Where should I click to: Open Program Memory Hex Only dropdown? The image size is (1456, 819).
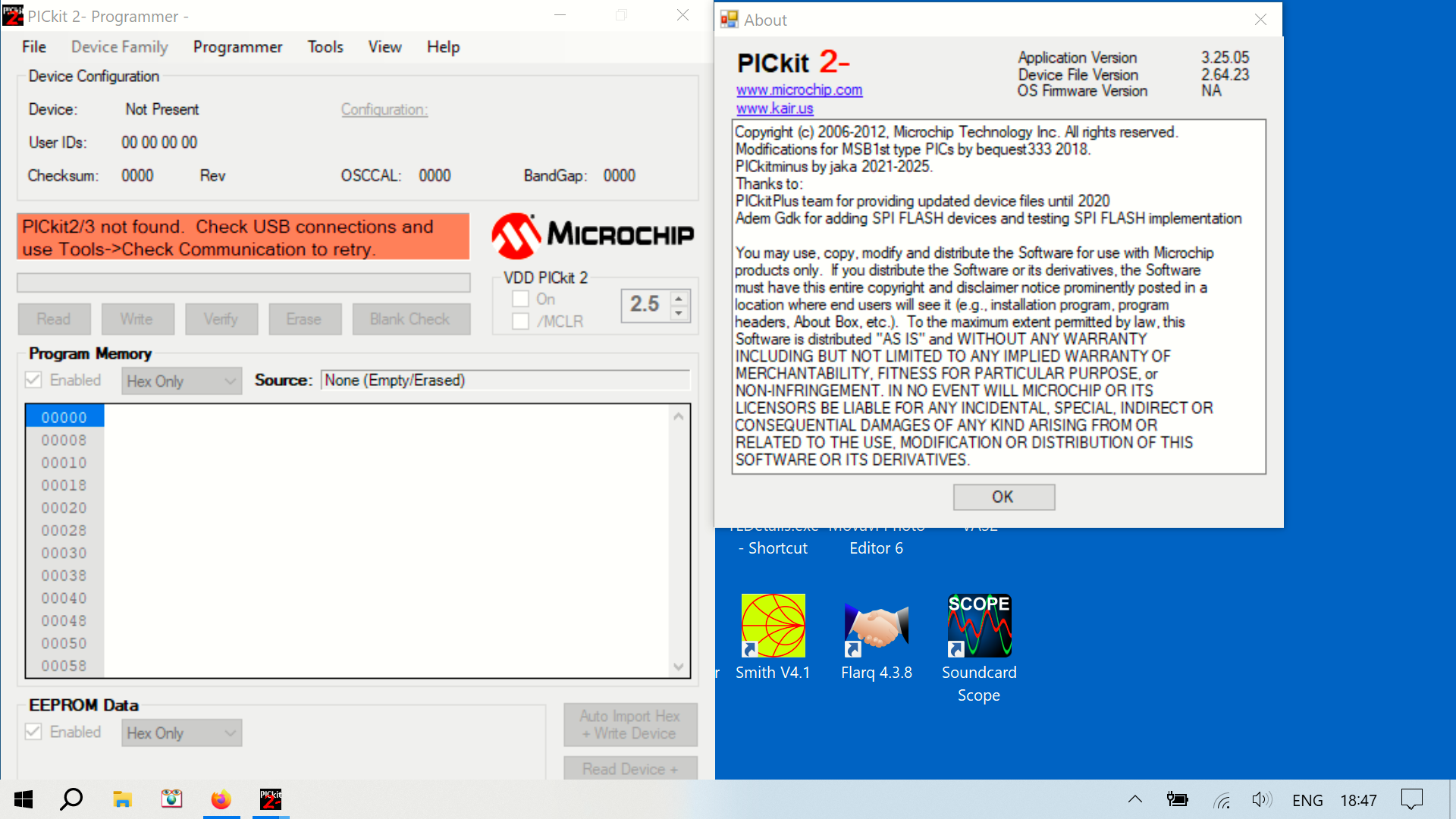tap(181, 381)
